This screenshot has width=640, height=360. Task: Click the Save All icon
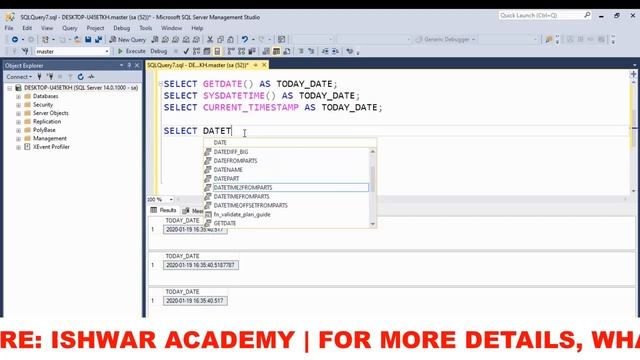tap(98, 40)
